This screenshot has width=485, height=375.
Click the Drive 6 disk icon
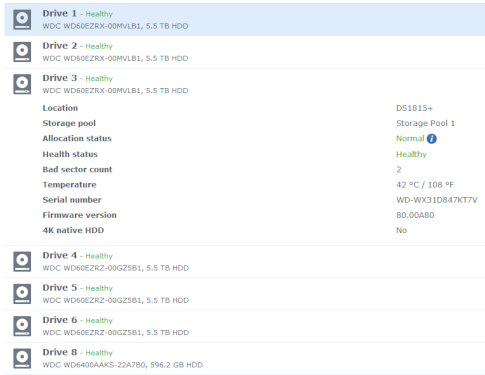point(22,326)
